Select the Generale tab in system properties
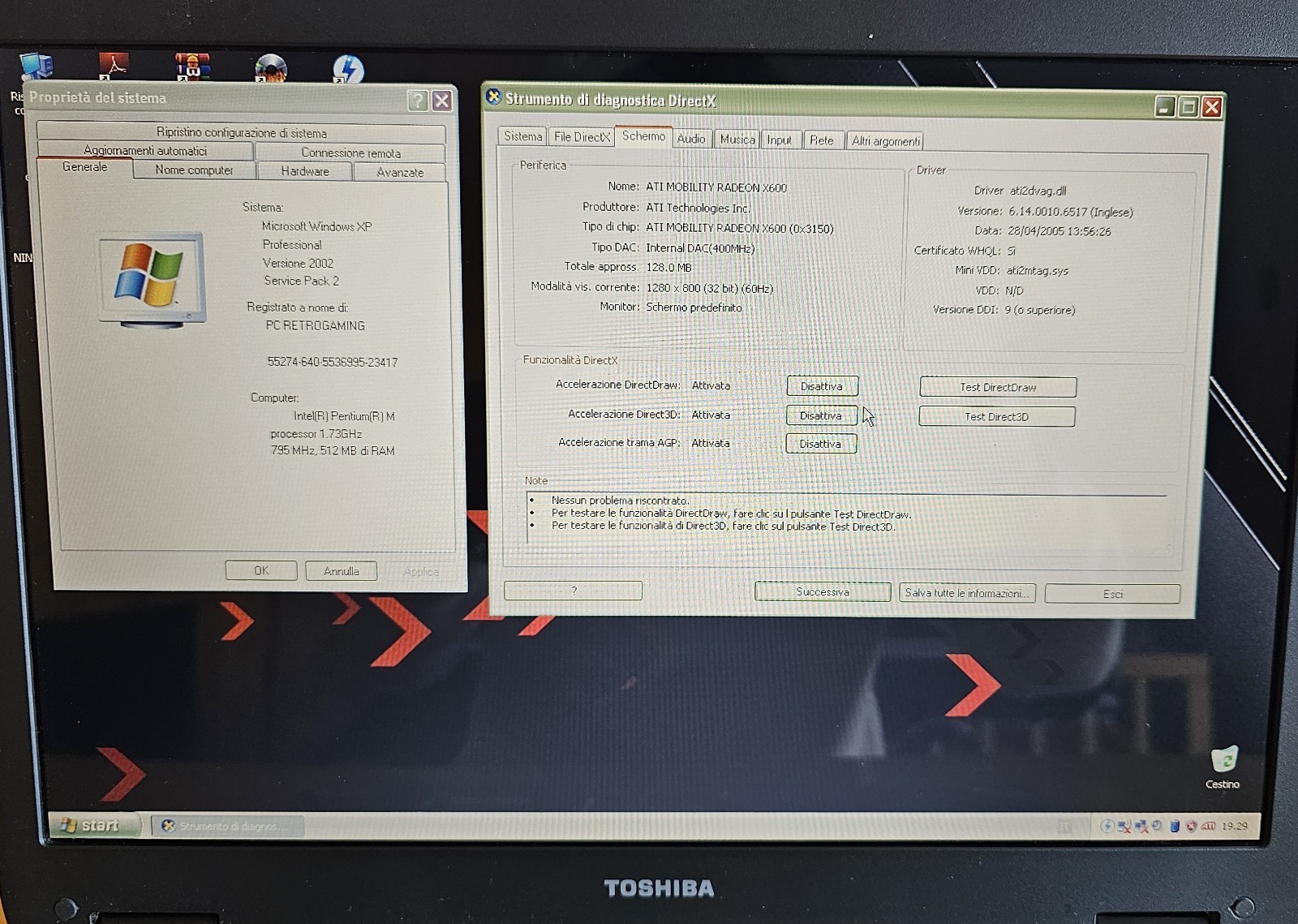 (x=84, y=167)
